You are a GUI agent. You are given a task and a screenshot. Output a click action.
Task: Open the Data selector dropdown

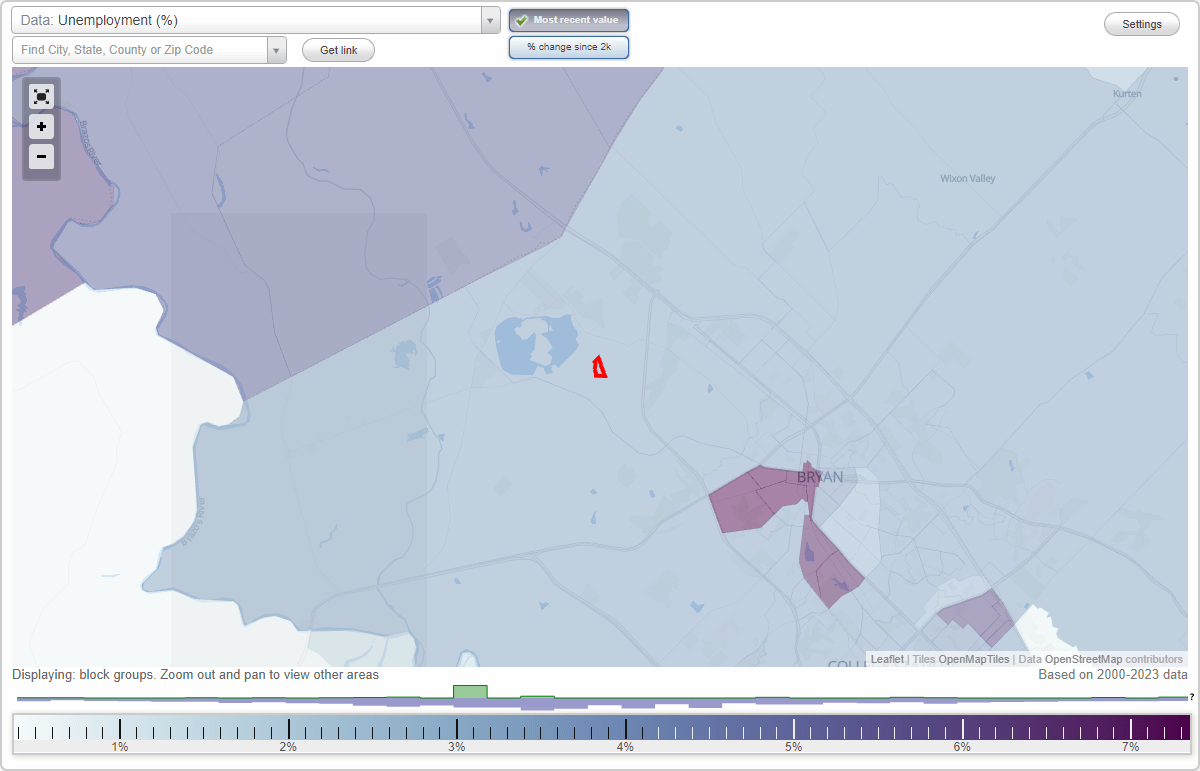[250, 19]
